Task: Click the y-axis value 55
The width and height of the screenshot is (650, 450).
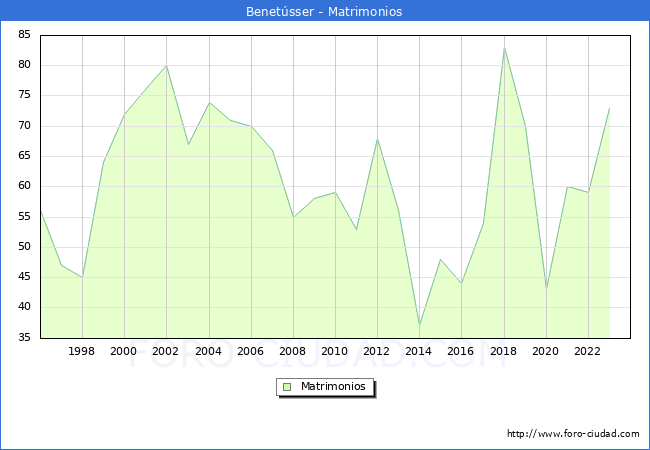Action: pos(24,217)
